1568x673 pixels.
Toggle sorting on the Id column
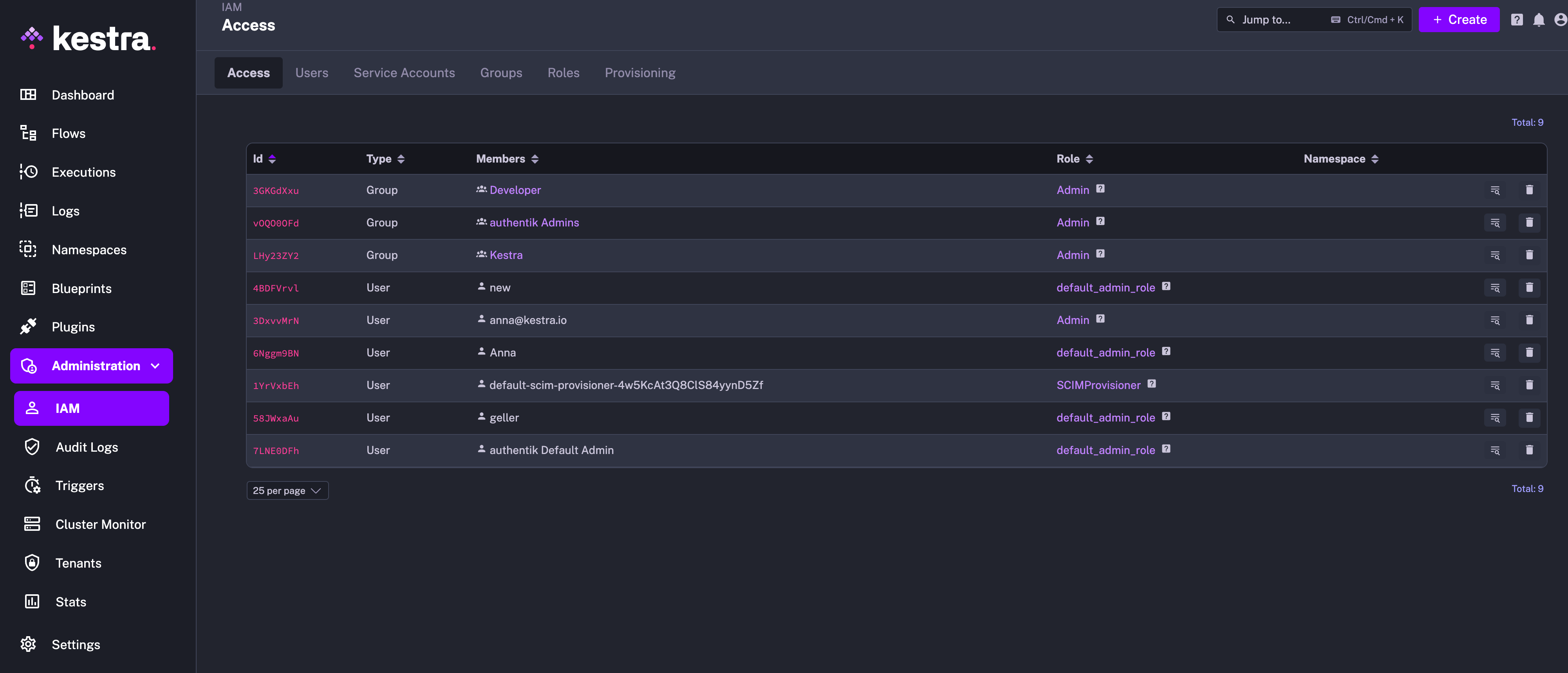[272, 158]
